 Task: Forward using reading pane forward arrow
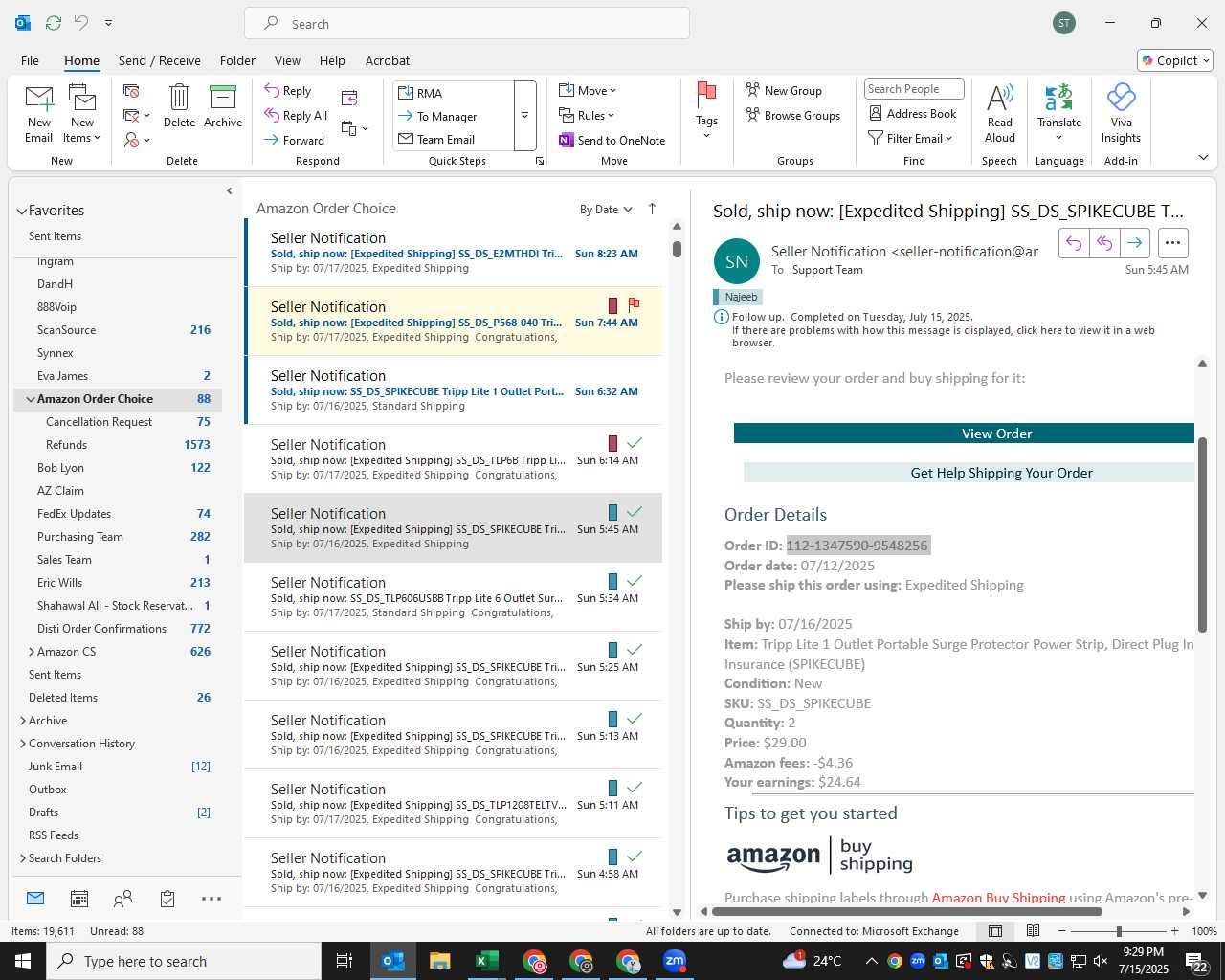pos(1135,243)
